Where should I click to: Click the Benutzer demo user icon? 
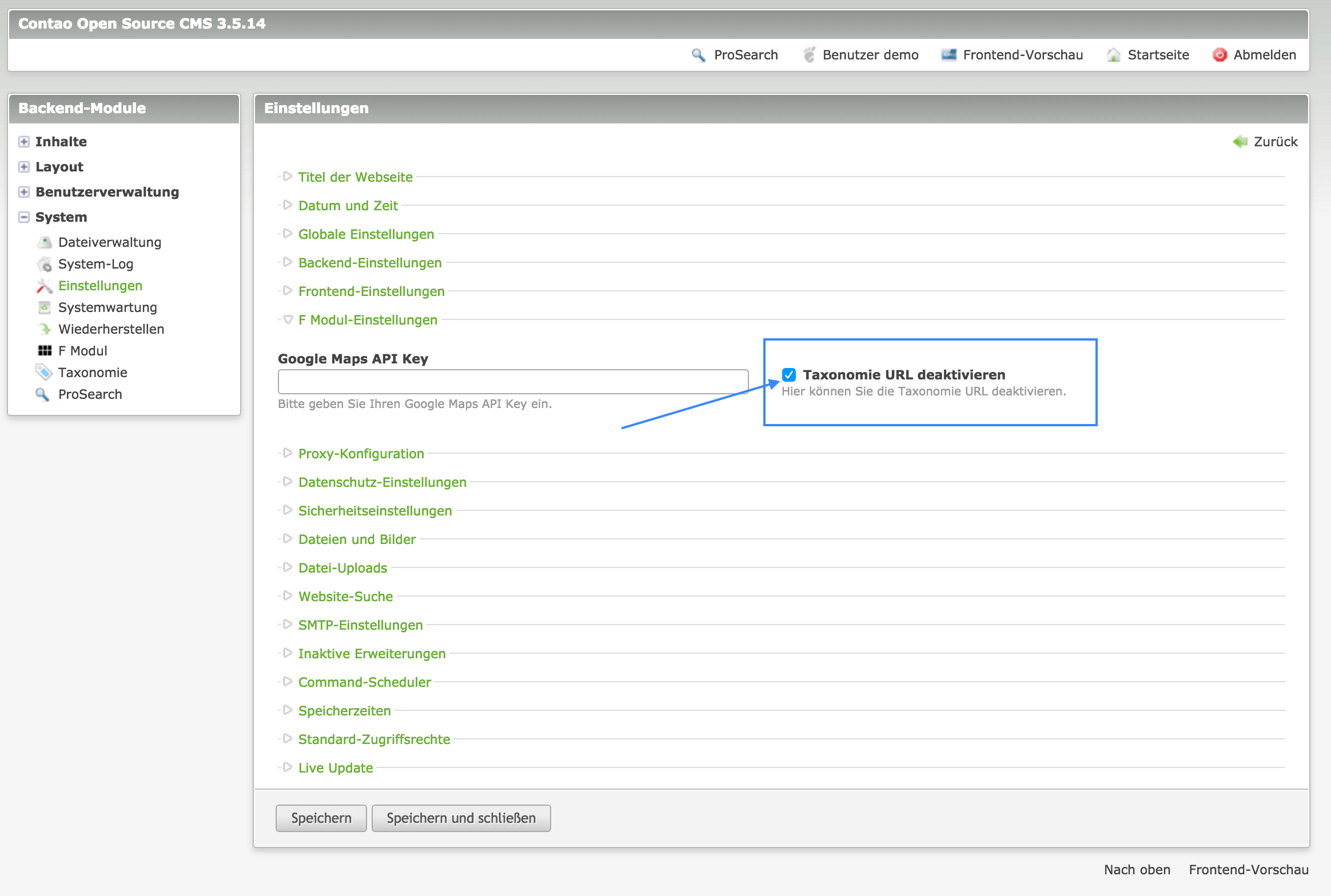pos(808,55)
